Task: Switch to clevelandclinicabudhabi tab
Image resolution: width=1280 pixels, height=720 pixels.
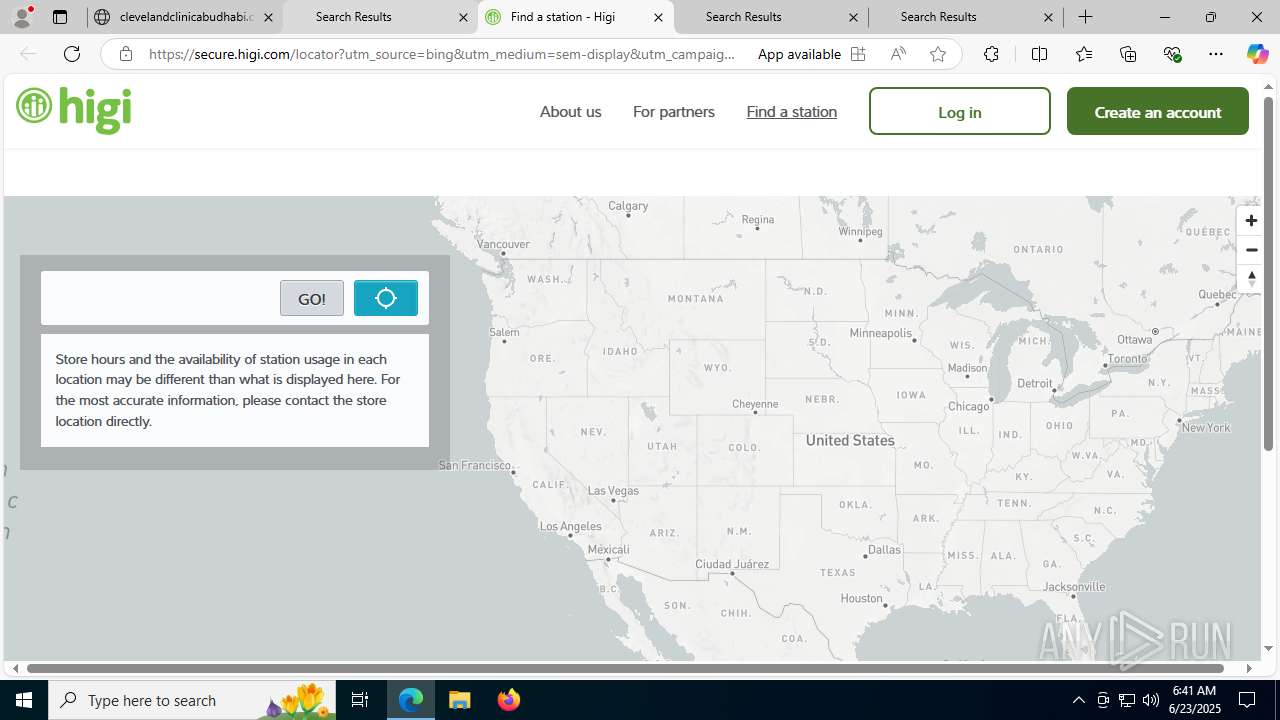Action: coord(184,17)
